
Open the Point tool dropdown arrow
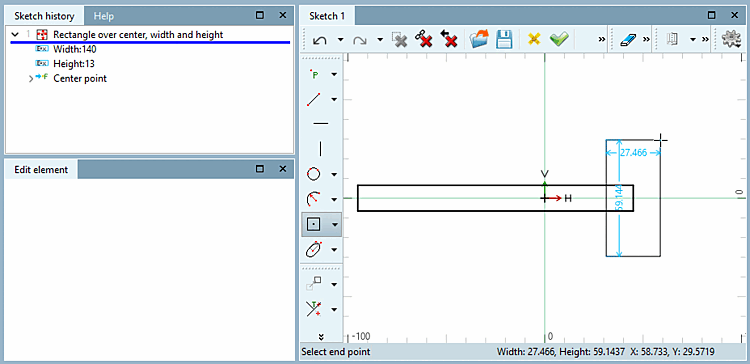(x=334, y=75)
